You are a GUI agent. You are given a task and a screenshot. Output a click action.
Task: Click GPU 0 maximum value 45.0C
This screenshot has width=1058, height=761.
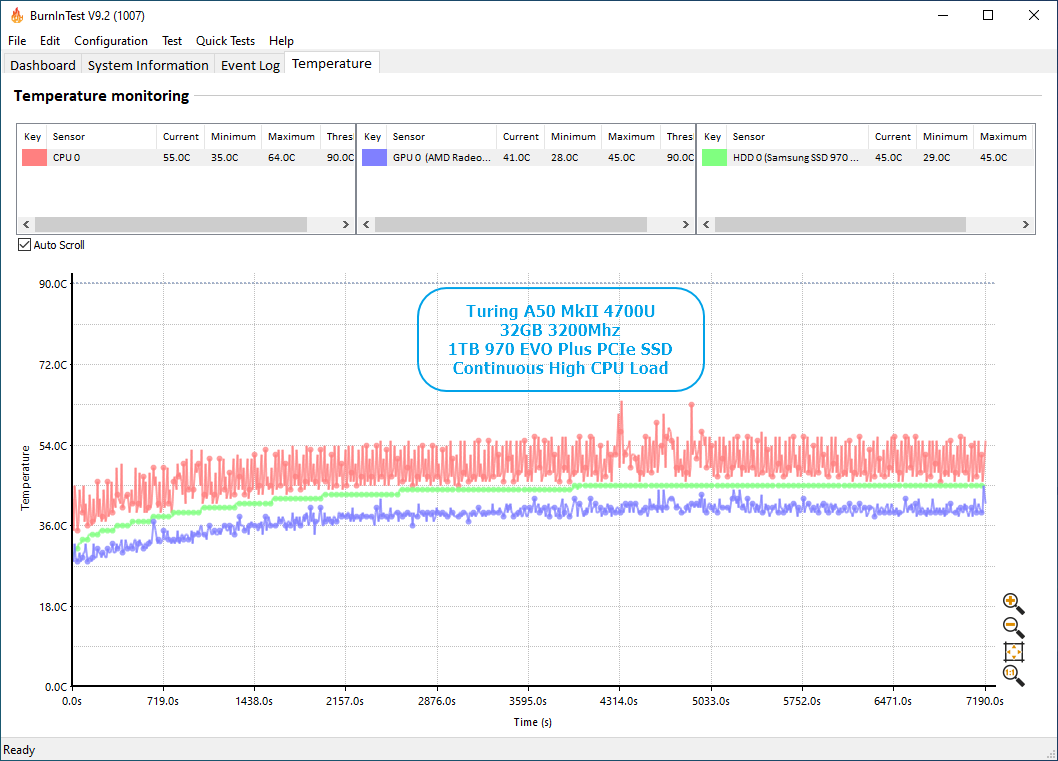622,157
